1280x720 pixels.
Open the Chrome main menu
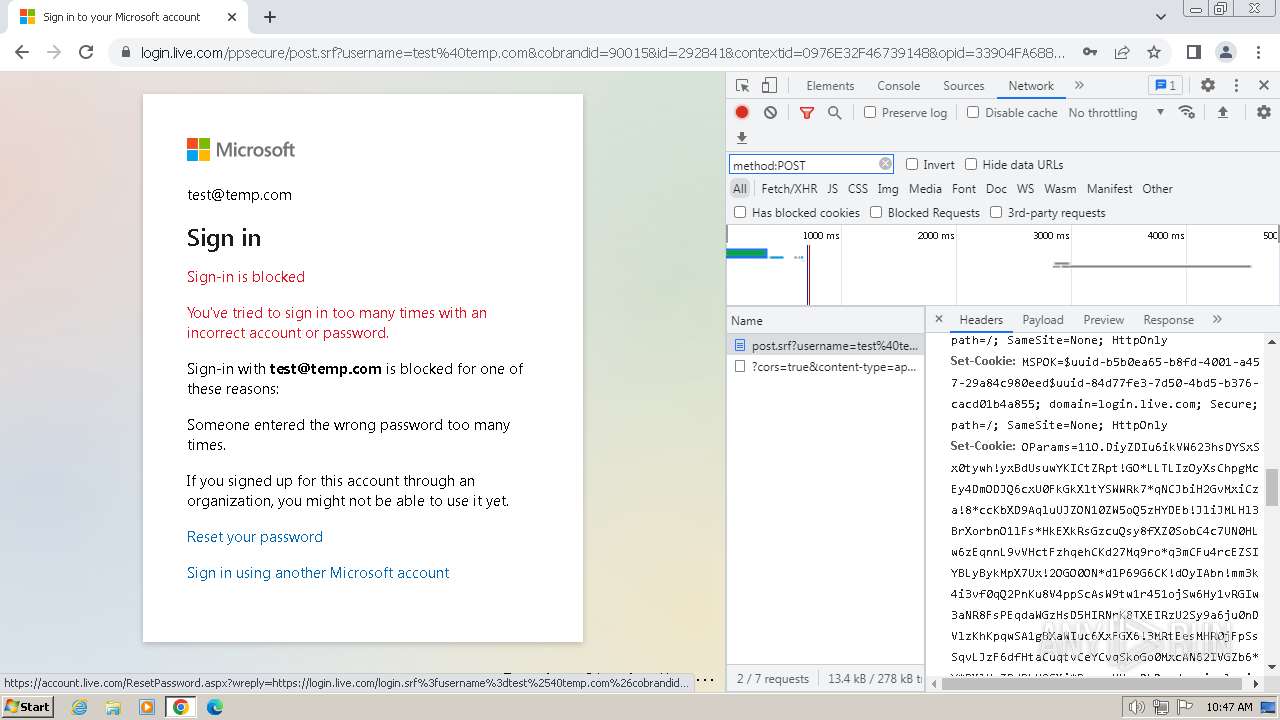point(1257,52)
